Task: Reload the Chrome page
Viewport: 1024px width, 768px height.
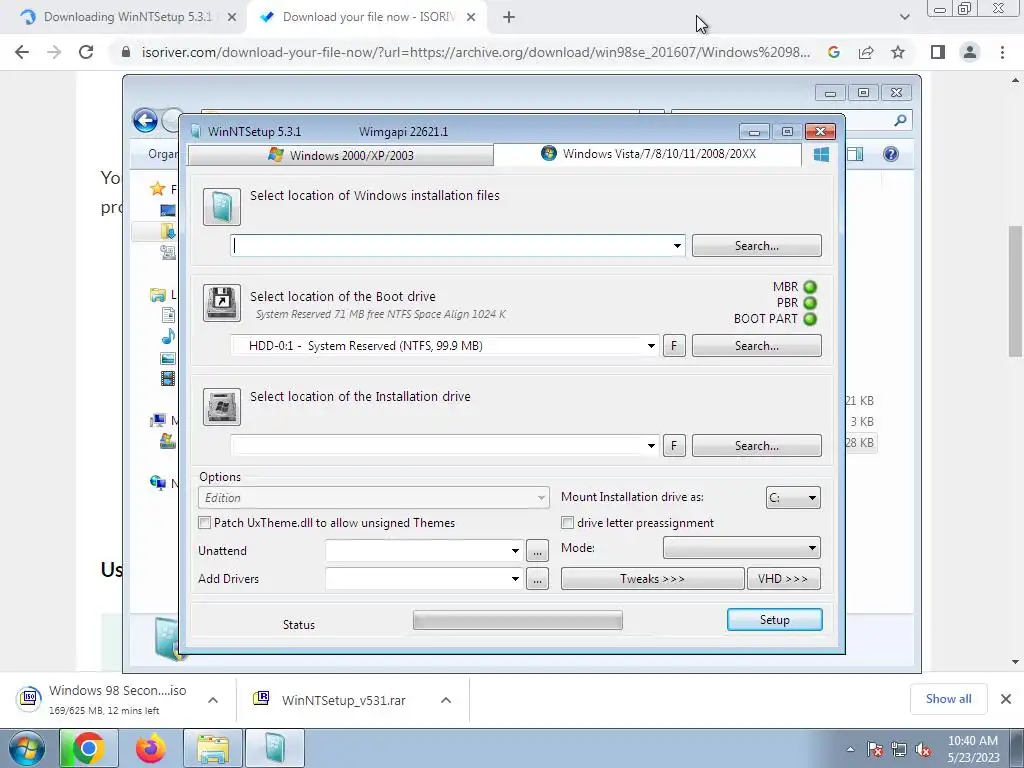Action: [86, 52]
